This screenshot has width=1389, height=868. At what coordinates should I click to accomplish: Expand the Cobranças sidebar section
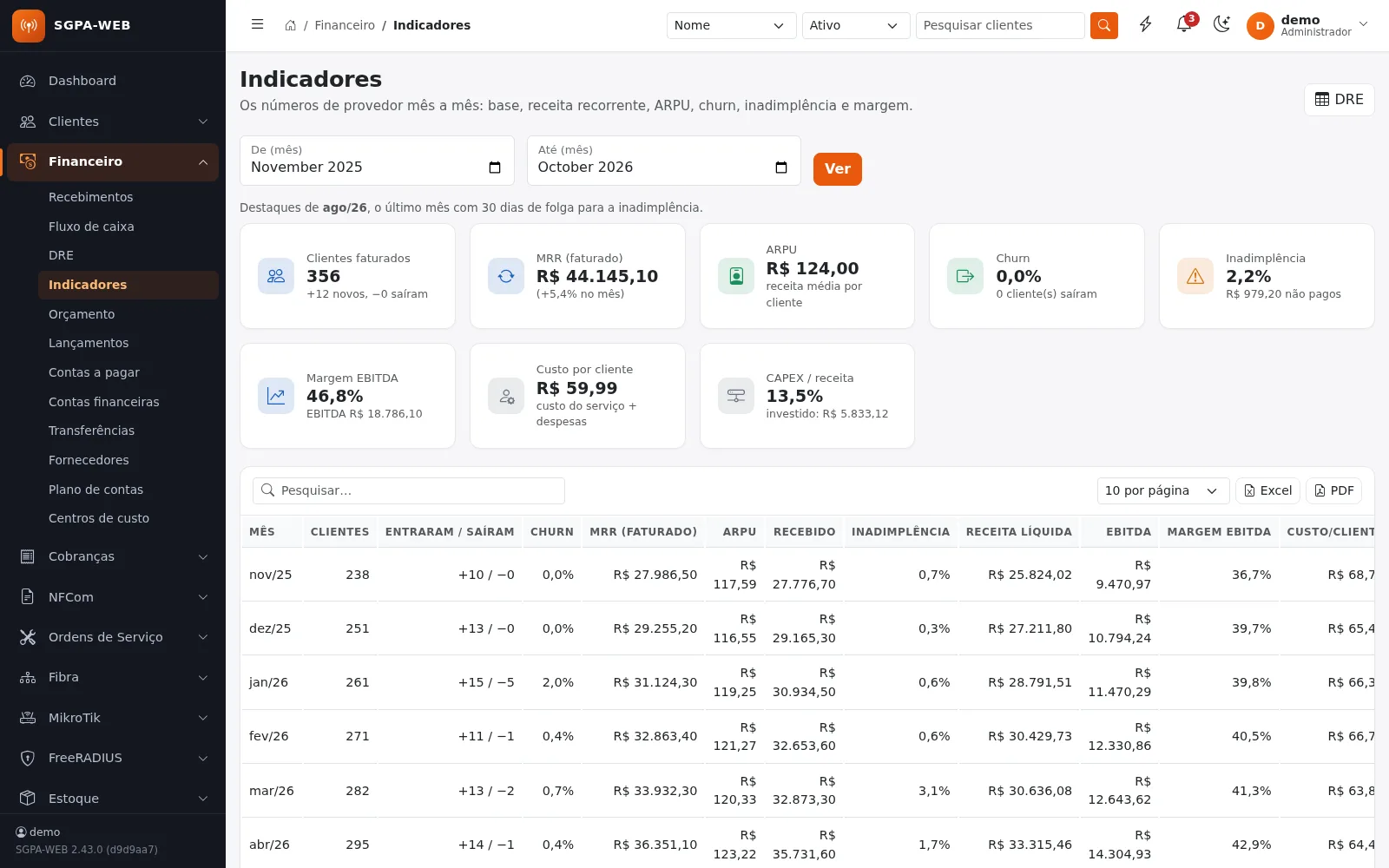pos(113,556)
